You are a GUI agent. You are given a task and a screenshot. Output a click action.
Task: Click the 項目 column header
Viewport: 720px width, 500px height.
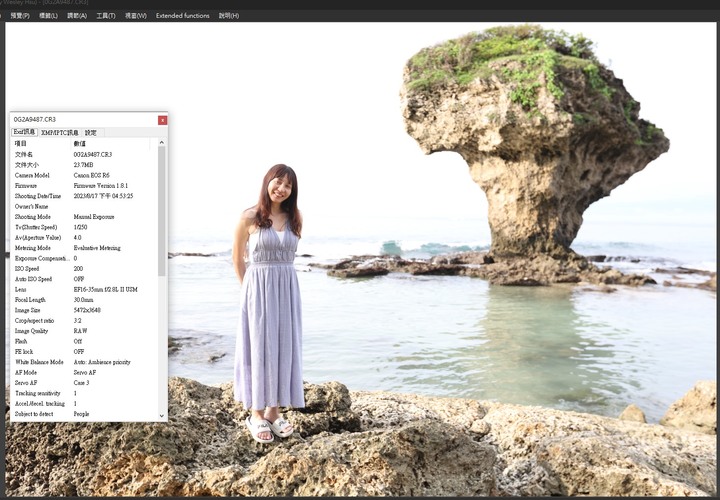21,144
